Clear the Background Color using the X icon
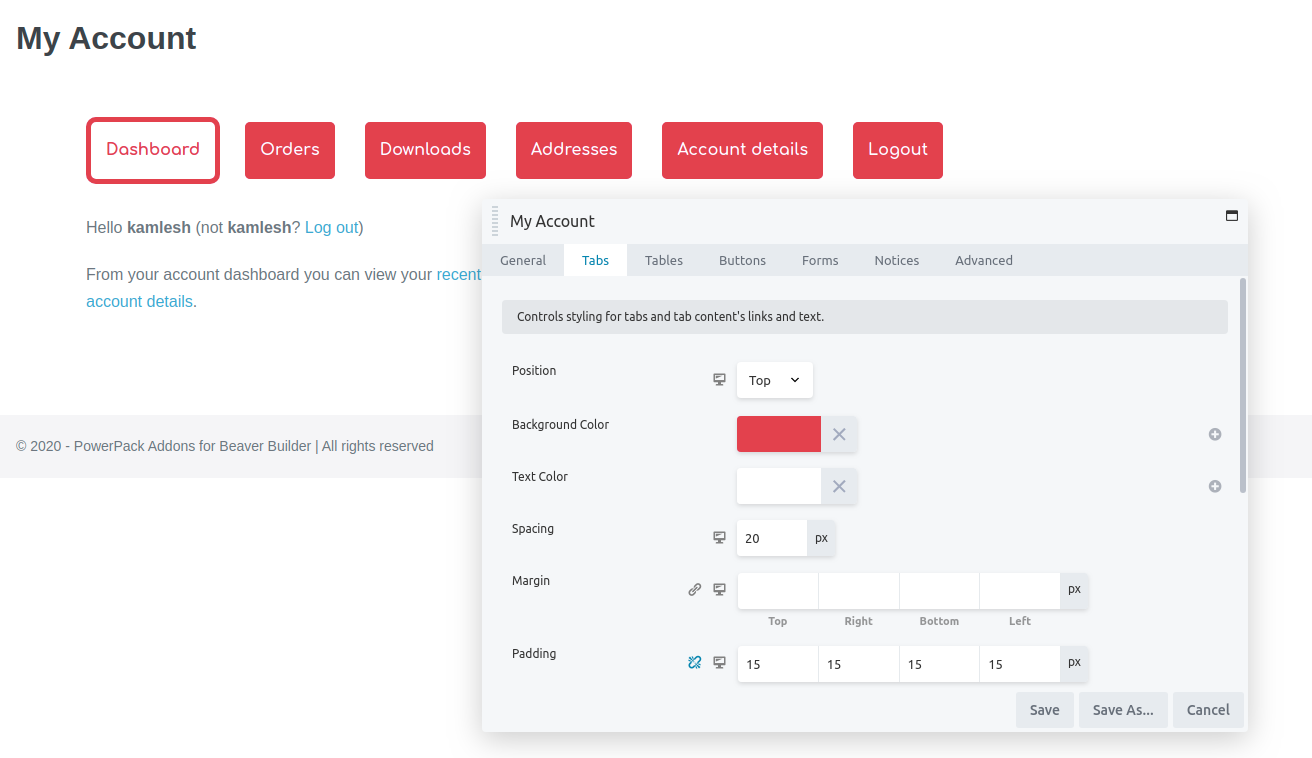The width and height of the screenshot is (1312, 758). pos(838,433)
